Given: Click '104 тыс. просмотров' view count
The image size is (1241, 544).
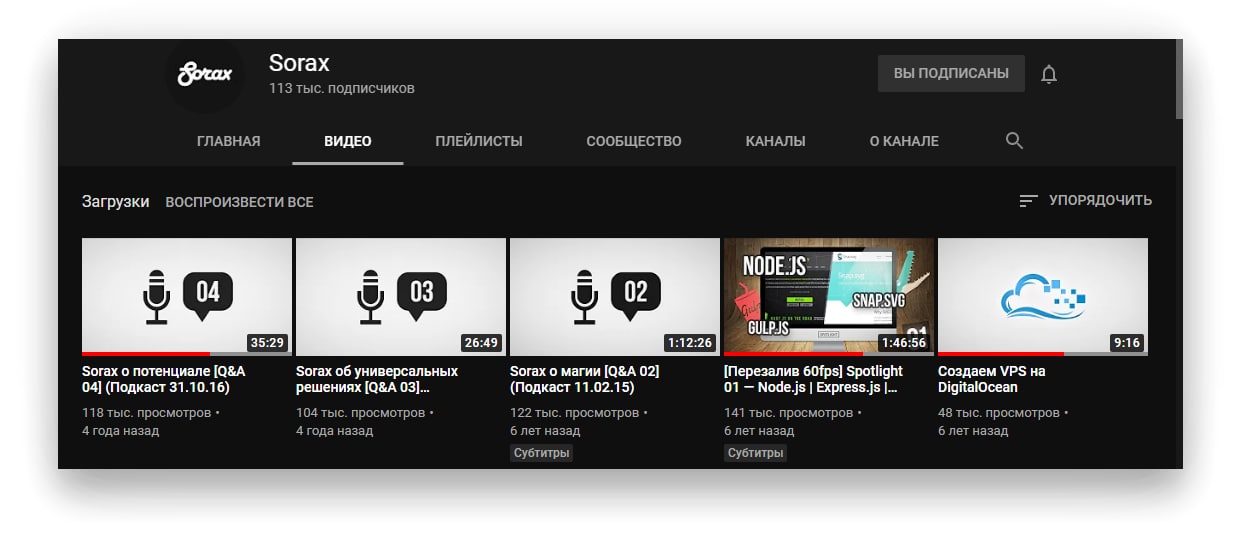Looking at the screenshot, I should coord(361,412).
